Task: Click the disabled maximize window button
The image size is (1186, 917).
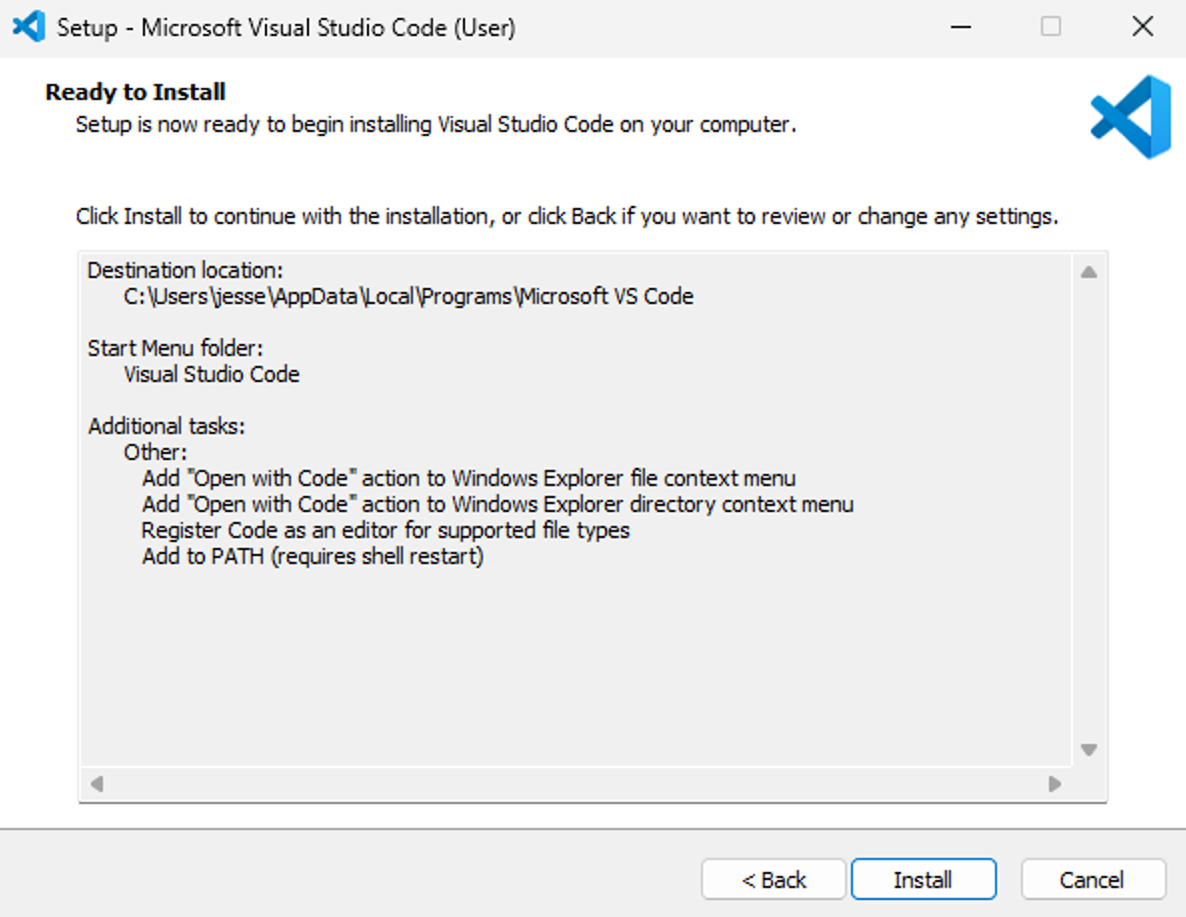Action: (x=1051, y=27)
